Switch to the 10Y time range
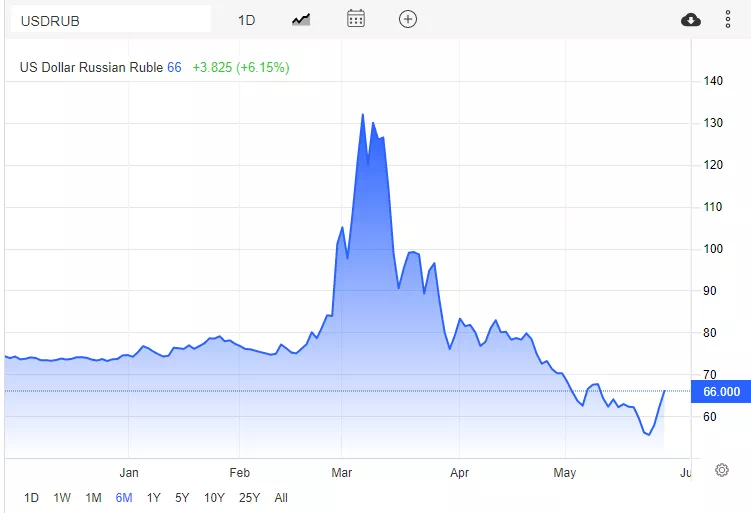This screenshot has width=751, height=513. [x=214, y=497]
